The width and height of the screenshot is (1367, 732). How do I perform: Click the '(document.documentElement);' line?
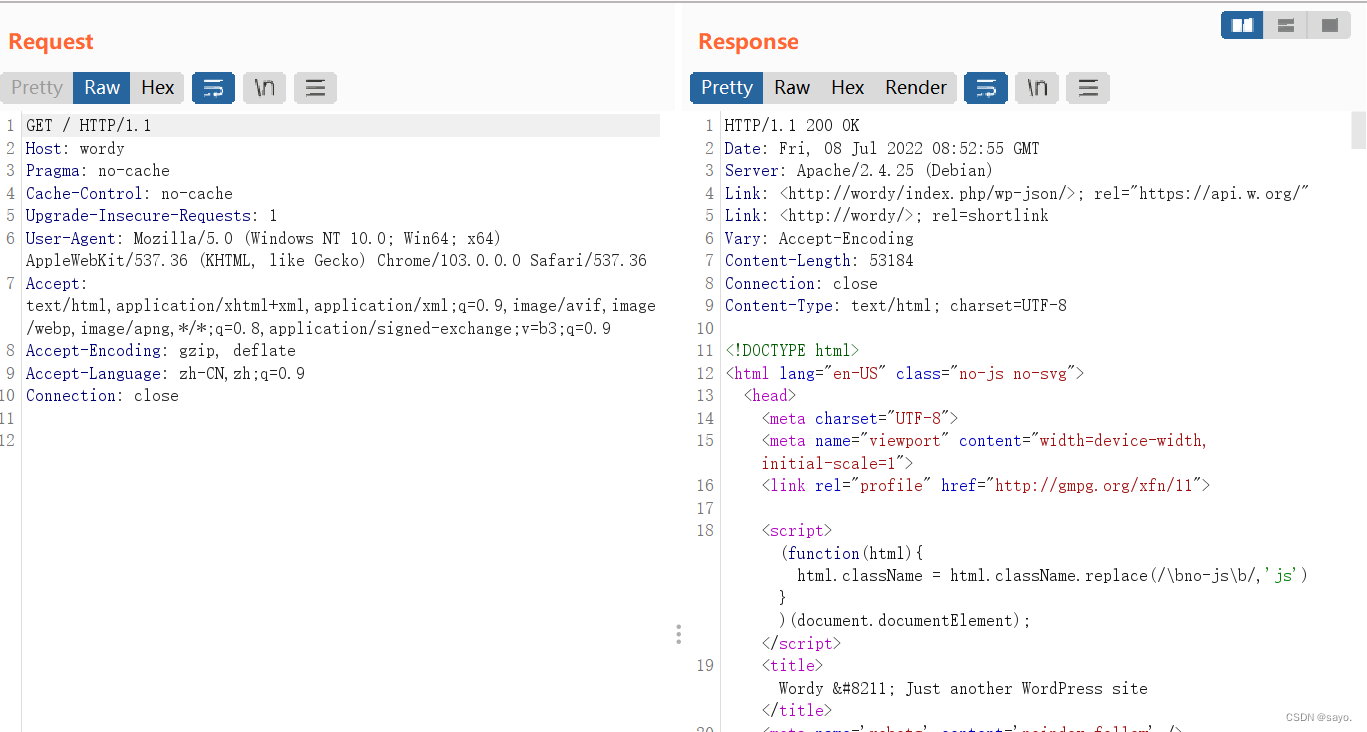905,620
